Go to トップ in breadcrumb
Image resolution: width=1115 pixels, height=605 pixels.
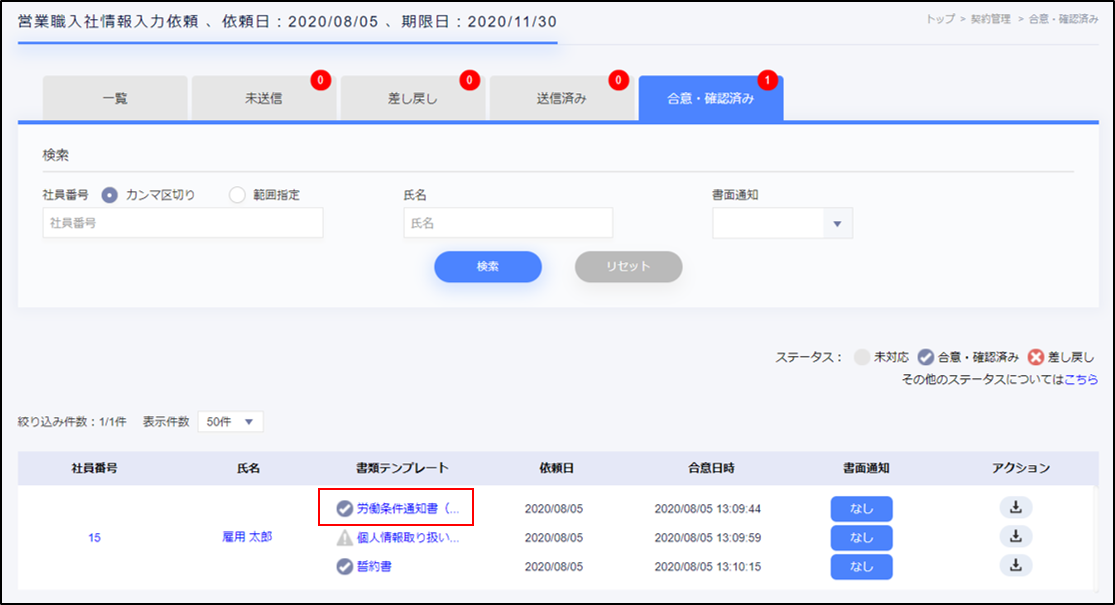pyautogui.click(x=939, y=19)
